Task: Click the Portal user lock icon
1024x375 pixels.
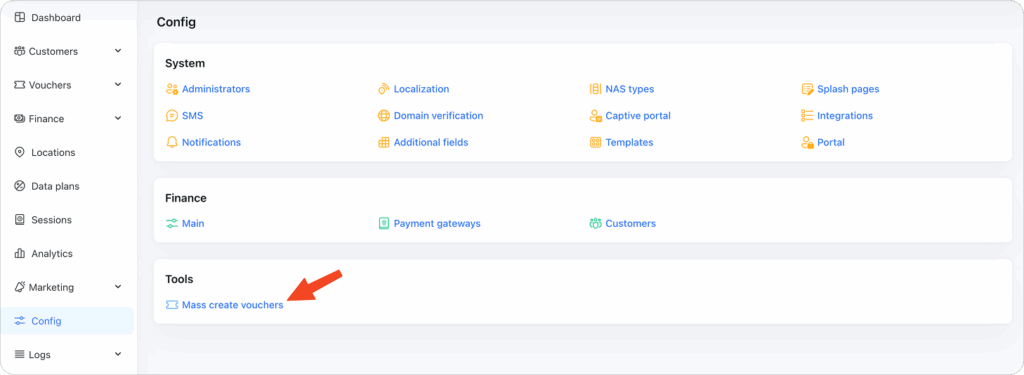Action: (807, 142)
